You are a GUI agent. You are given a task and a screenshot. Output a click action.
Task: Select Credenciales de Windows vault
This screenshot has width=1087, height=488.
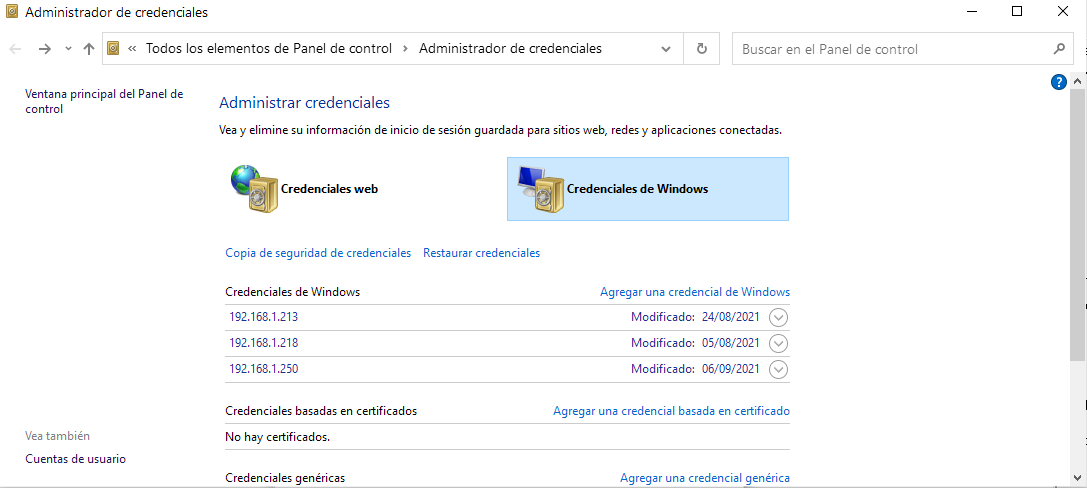click(x=647, y=189)
